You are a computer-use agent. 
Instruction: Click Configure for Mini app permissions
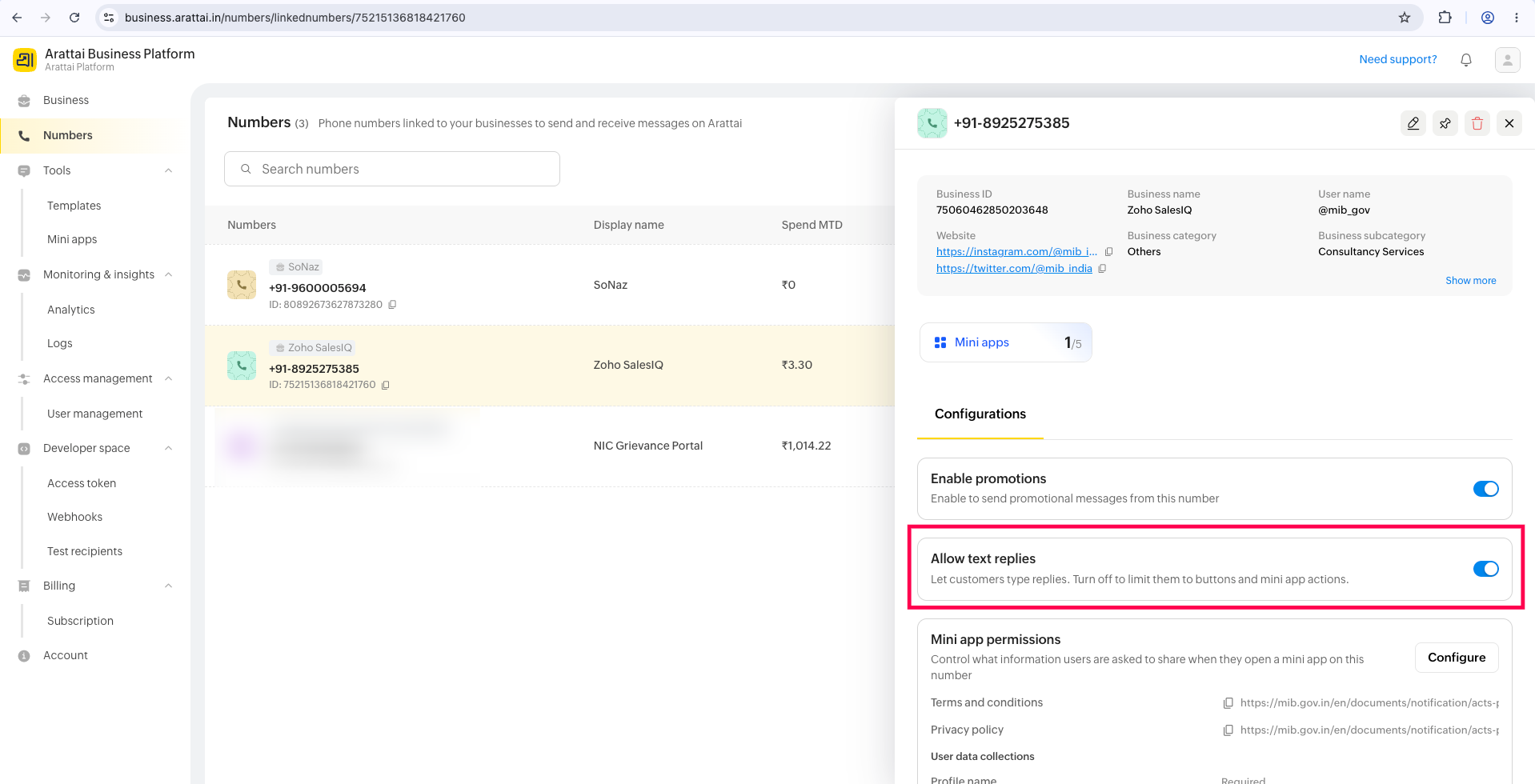click(1457, 658)
